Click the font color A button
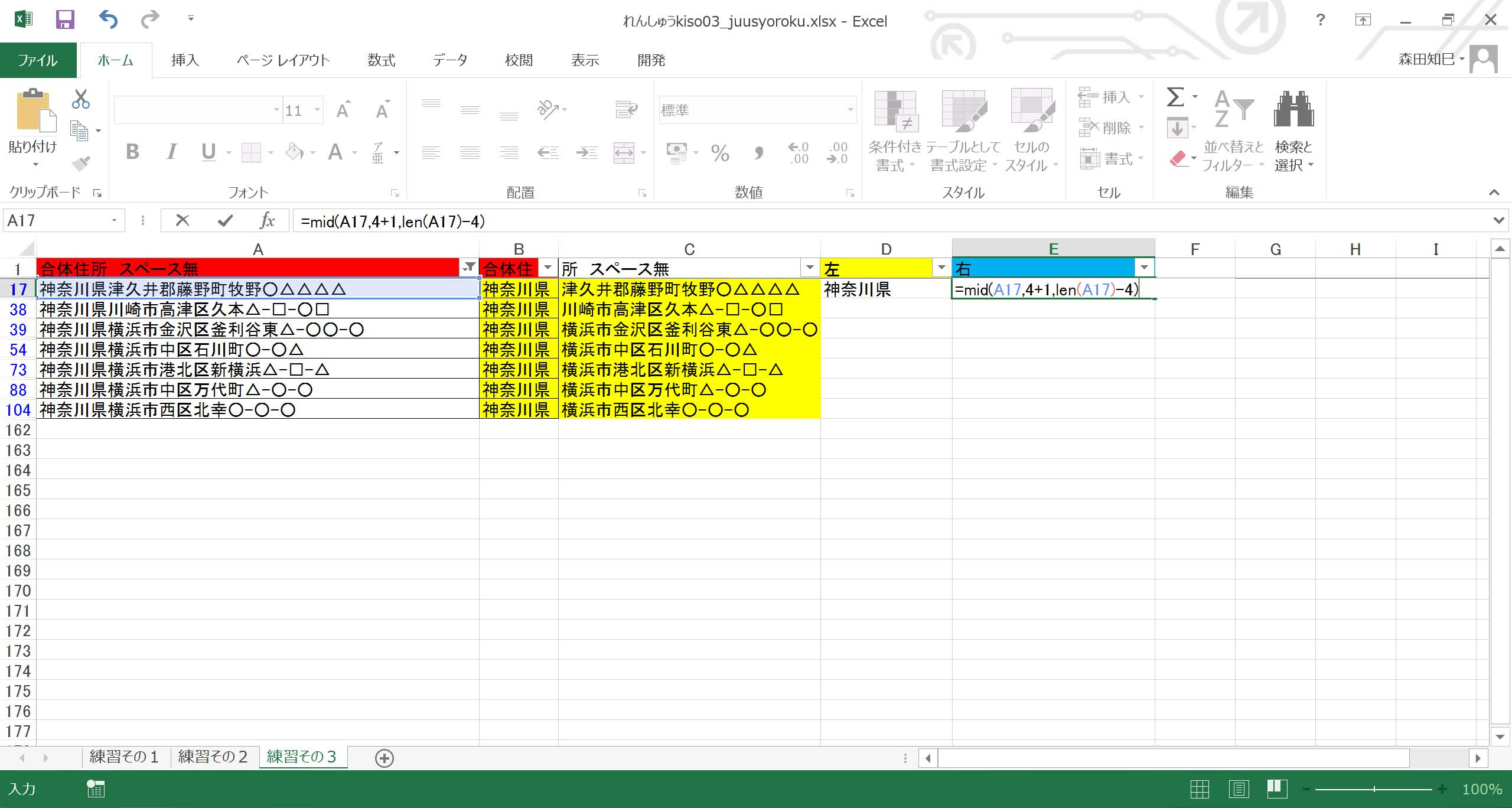Image resolution: width=1512 pixels, height=808 pixels. point(335,152)
